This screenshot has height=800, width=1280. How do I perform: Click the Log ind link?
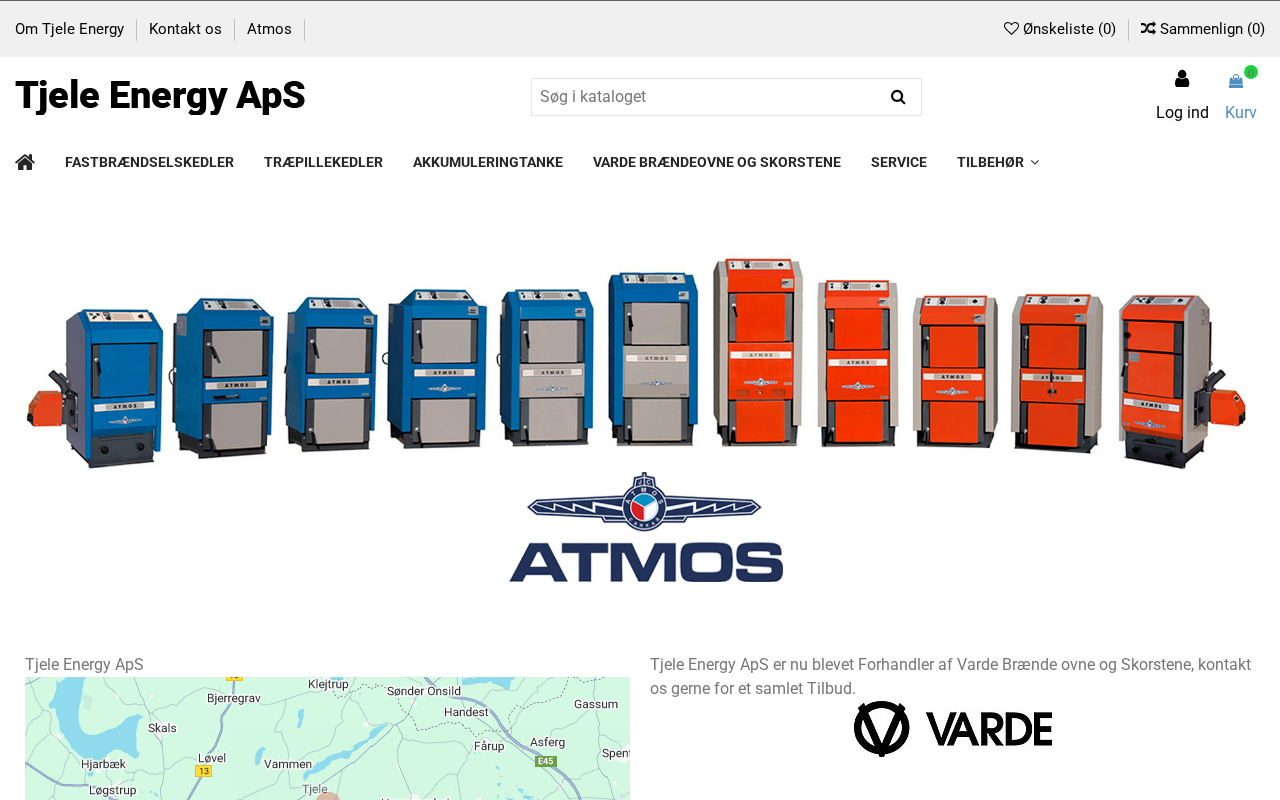(1182, 112)
